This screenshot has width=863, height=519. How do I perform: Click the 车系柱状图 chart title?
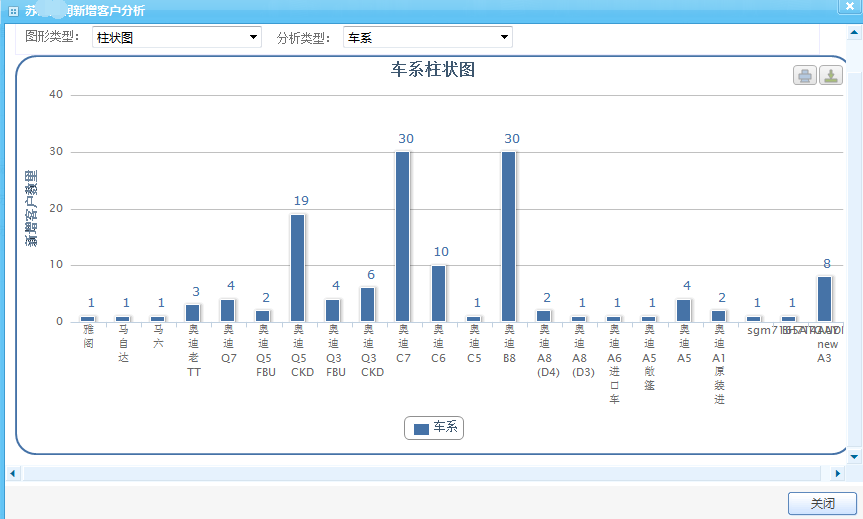(432, 70)
